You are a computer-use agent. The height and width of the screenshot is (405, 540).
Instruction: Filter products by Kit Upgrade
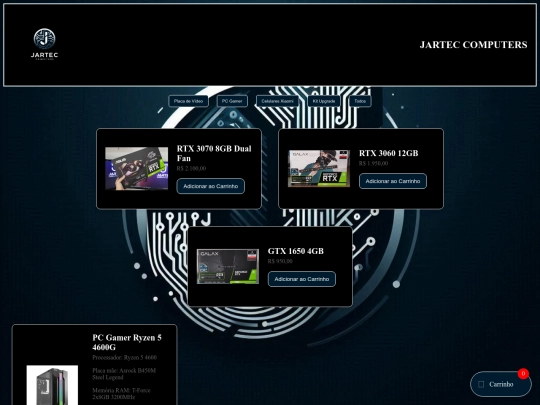click(x=324, y=101)
